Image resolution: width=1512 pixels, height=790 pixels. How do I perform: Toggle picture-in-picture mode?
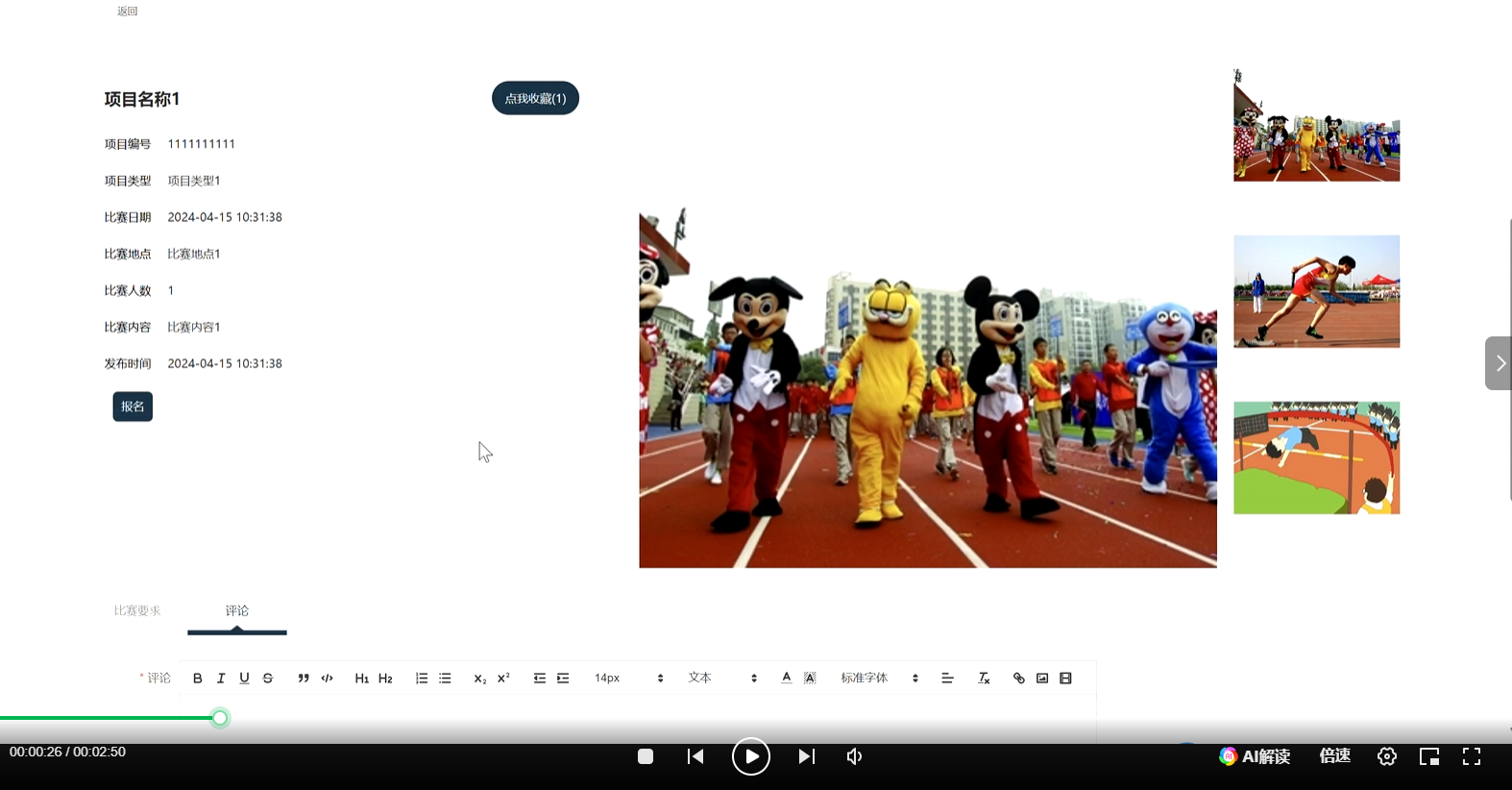(1429, 756)
